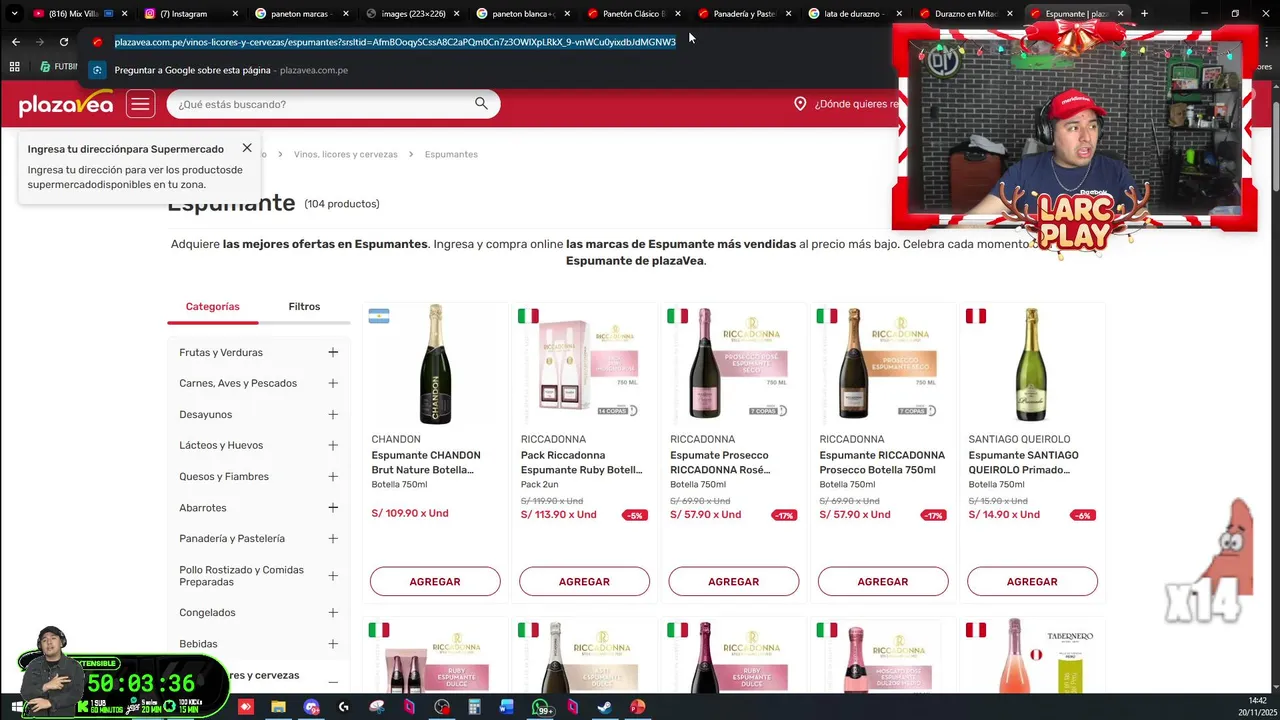Click the taskbar clock and date
This screenshot has height=720, width=1280.
pos(1257,707)
